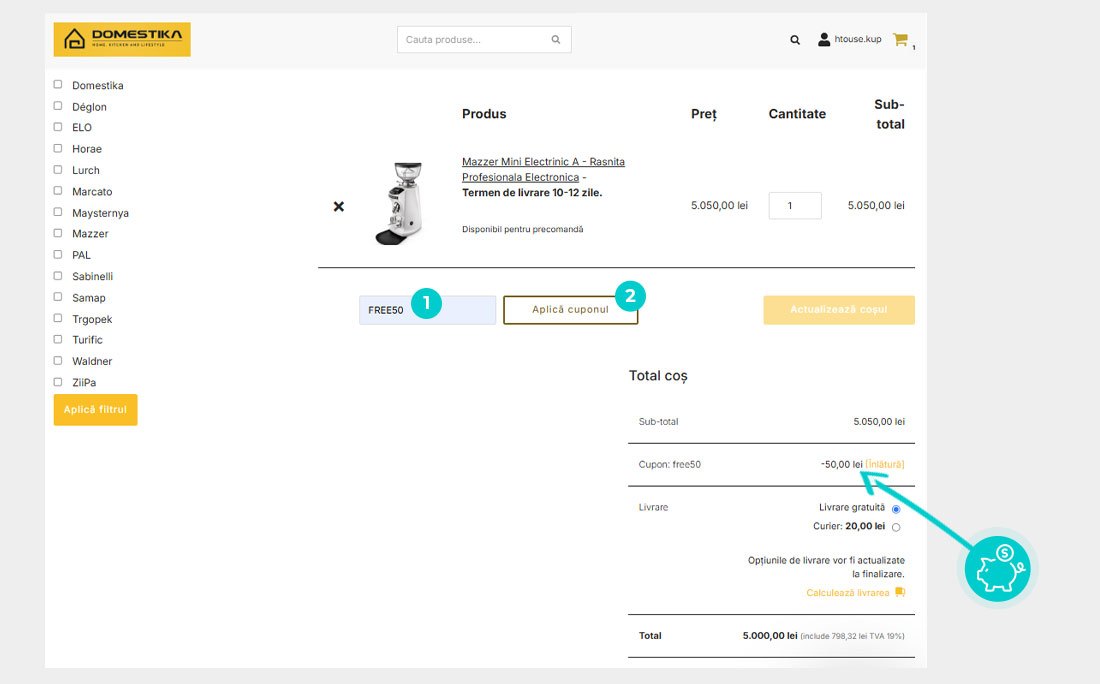
Task: Check the Horae brand filter
Action: pyautogui.click(x=58, y=148)
